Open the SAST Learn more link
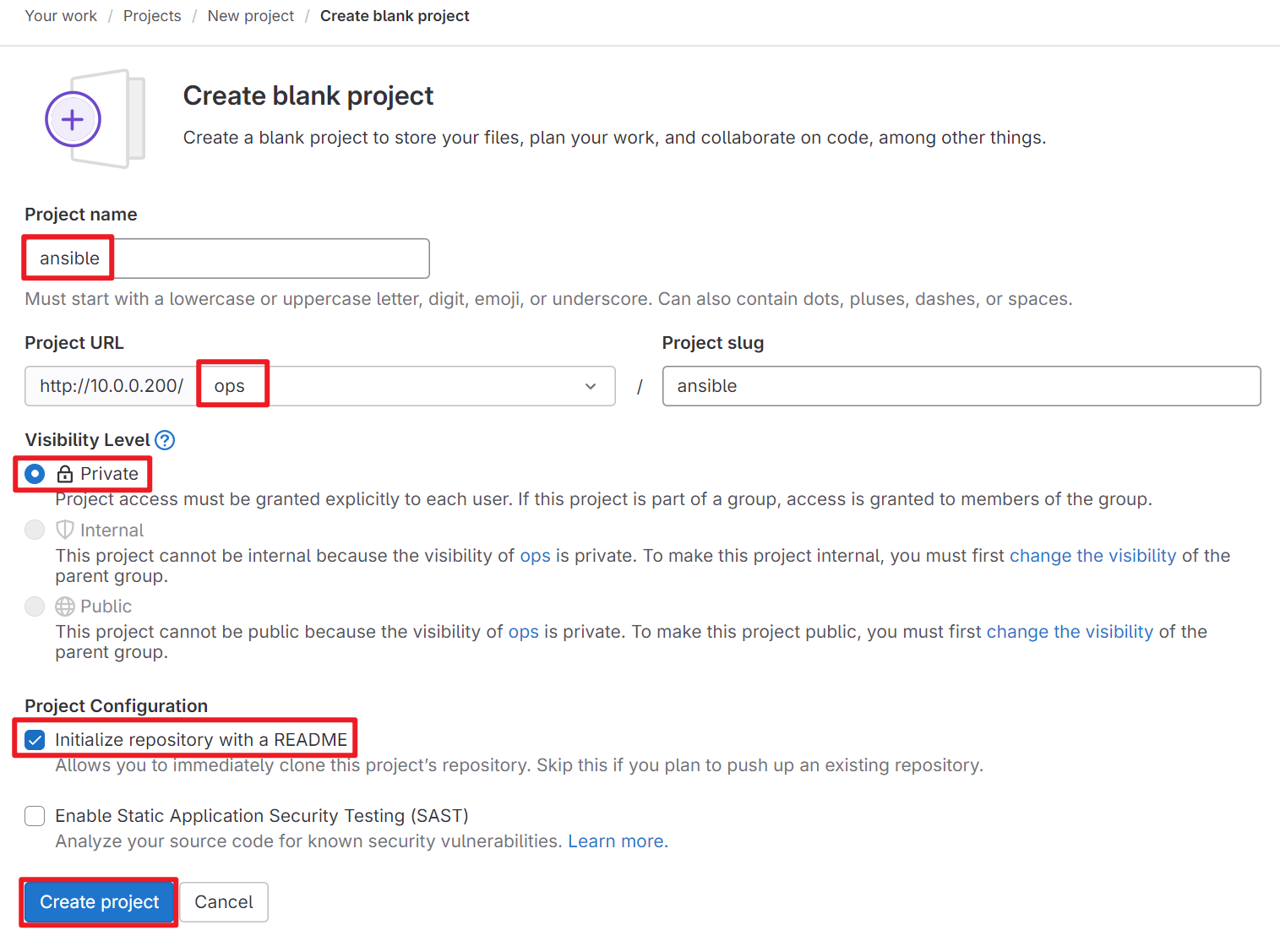This screenshot has width=1280, height=952. pos(616,841)
